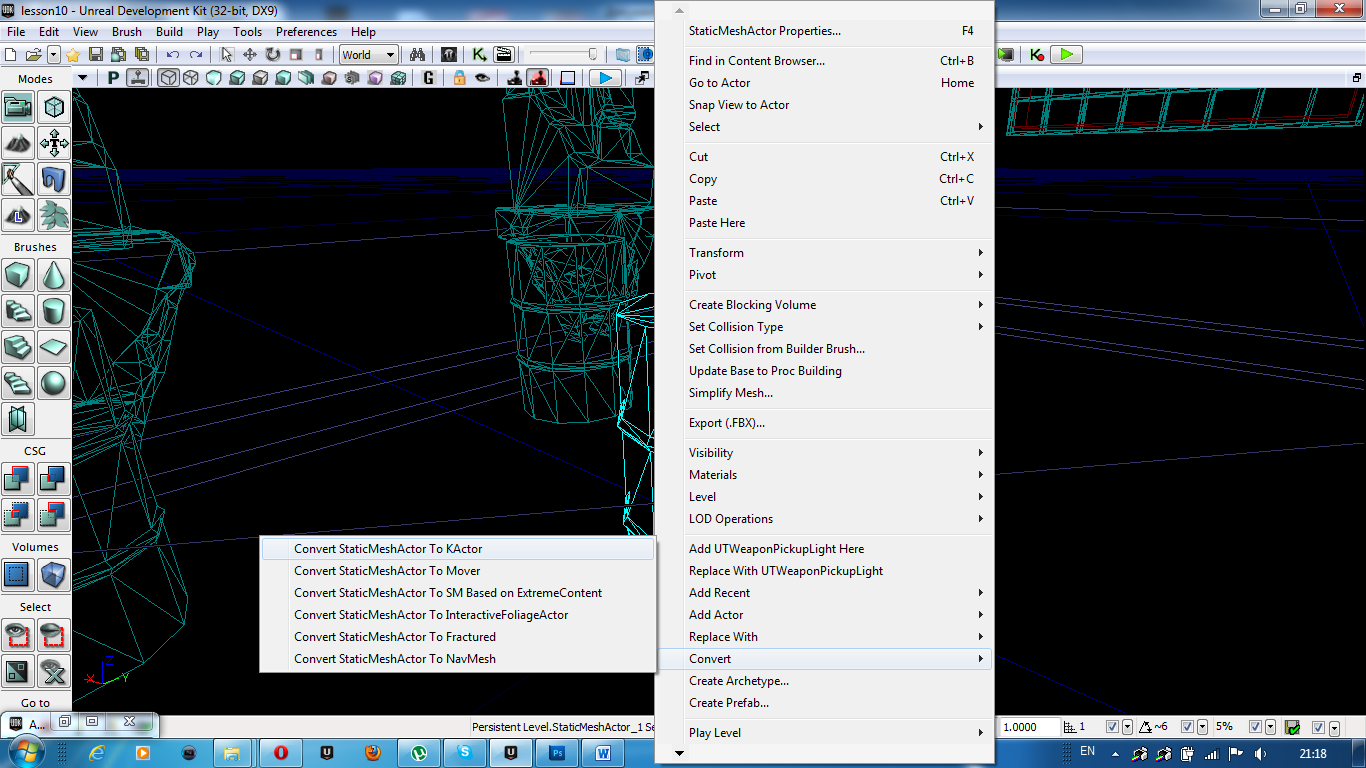Click CSG Add button

point(18,479)
